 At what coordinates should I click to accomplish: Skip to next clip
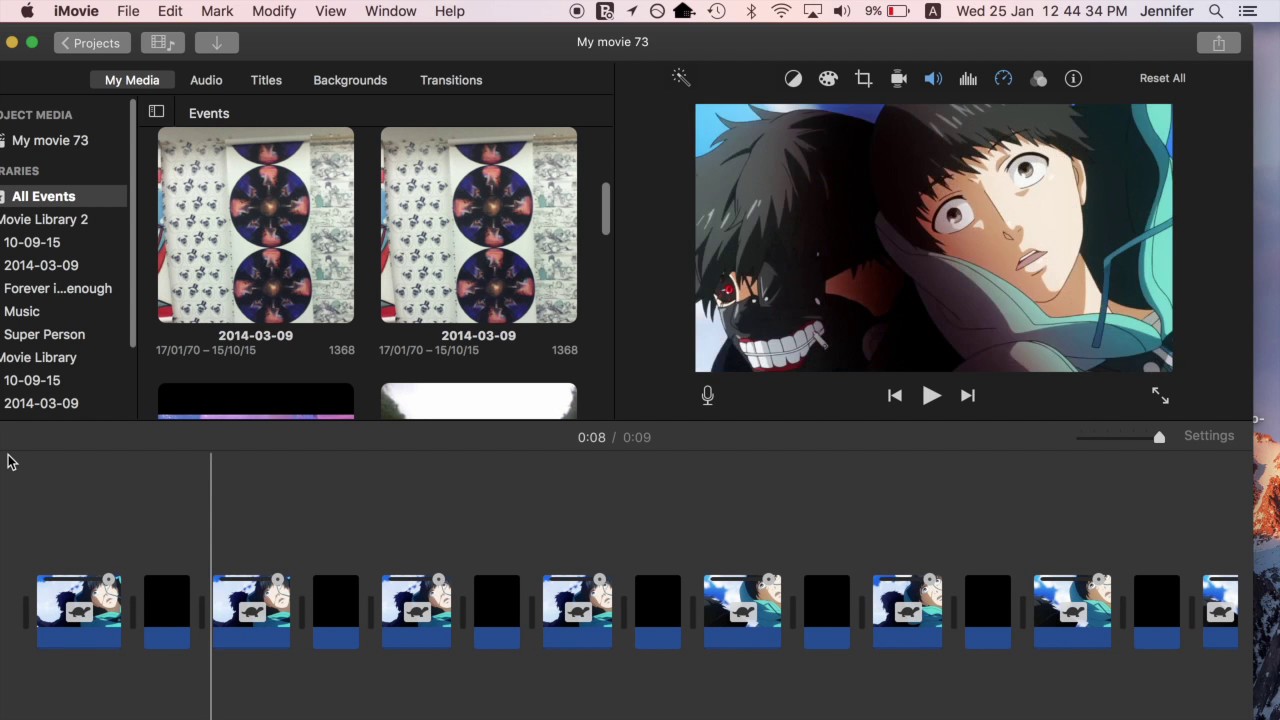tap(967, 396)
